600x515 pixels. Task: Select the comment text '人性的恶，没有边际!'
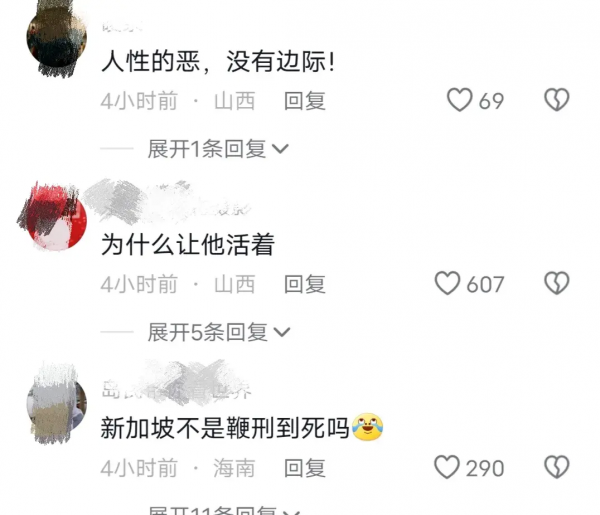(x=218, y=61)
